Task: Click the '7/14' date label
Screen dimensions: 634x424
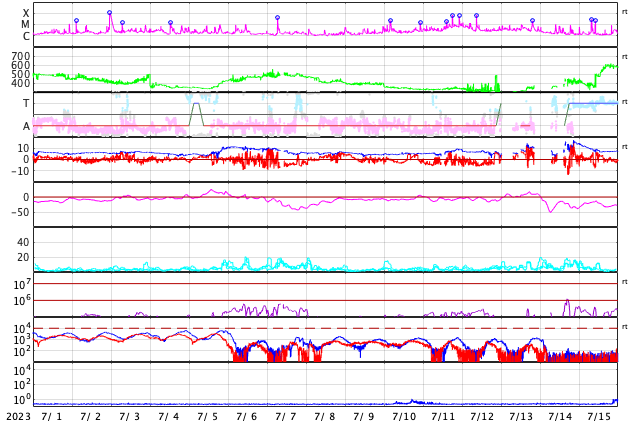Action: 560,417
